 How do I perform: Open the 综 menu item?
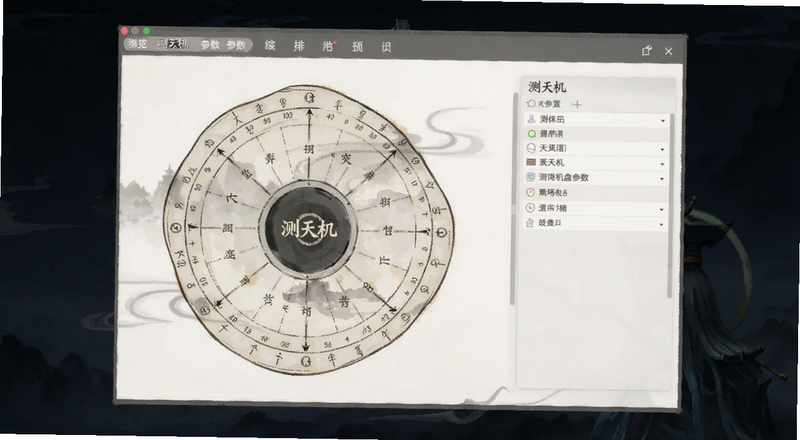tap(270, 45)
